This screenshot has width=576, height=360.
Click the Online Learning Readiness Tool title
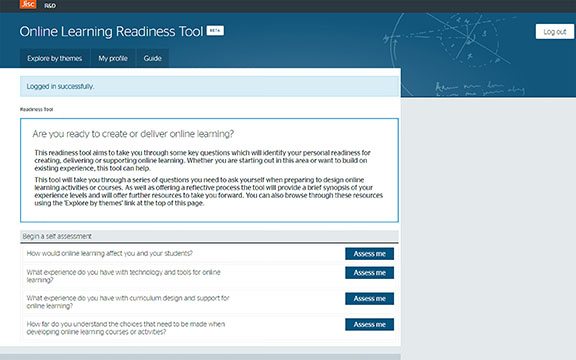(111, 32)
